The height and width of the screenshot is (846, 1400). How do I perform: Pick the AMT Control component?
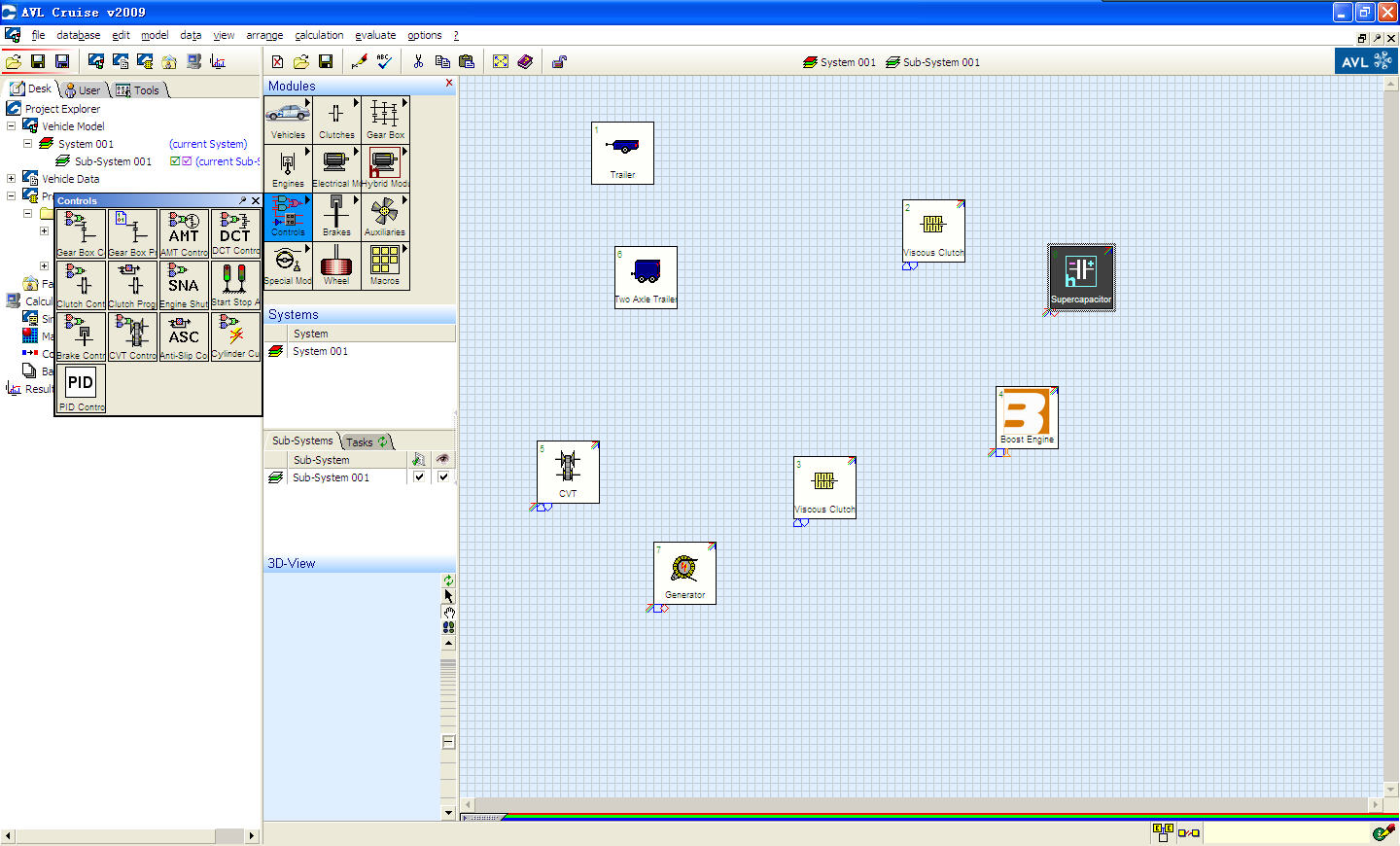tap(184, 234)
